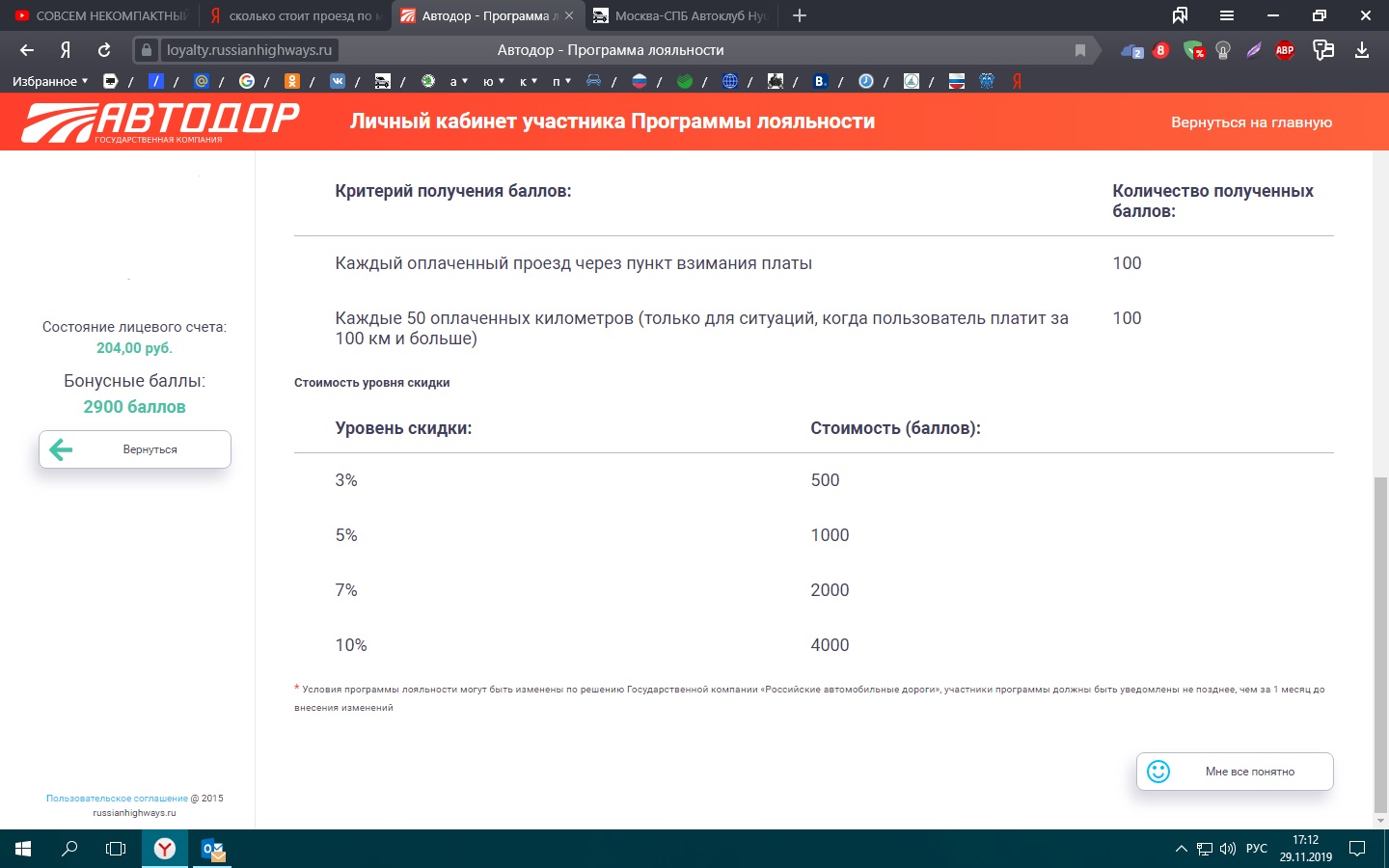This screenshot has width=1389, height=868.
Task: Click the scrollbar down arrow
Action: click(1380, 821)
